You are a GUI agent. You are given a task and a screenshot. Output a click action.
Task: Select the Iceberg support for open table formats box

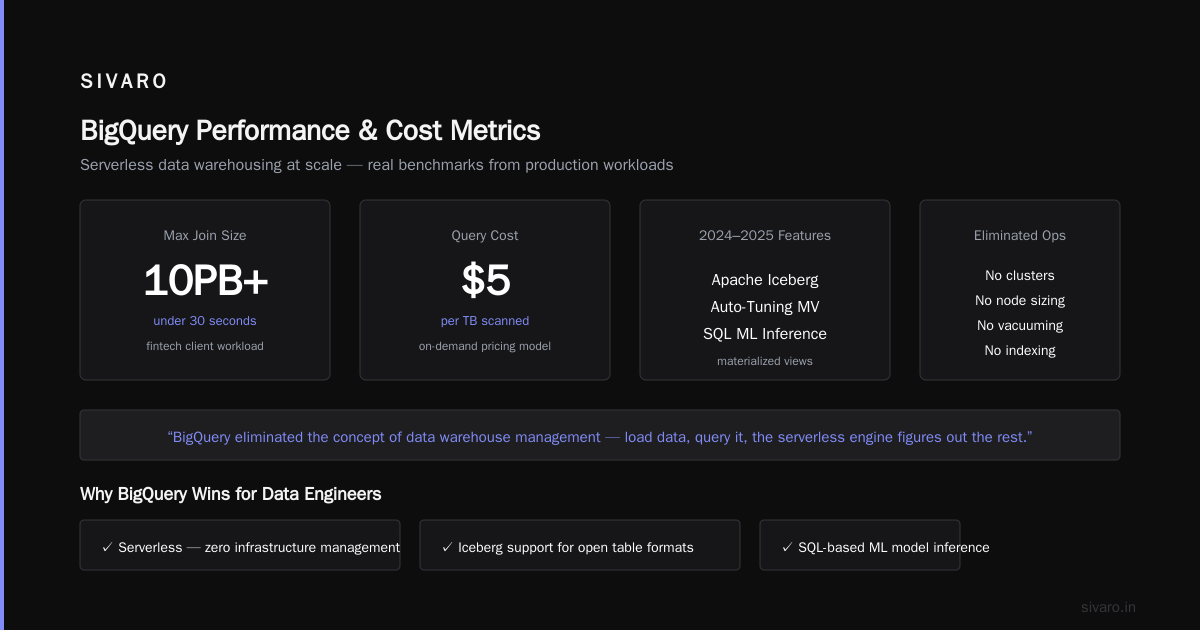pyautogui.click(x=580, y=545)
